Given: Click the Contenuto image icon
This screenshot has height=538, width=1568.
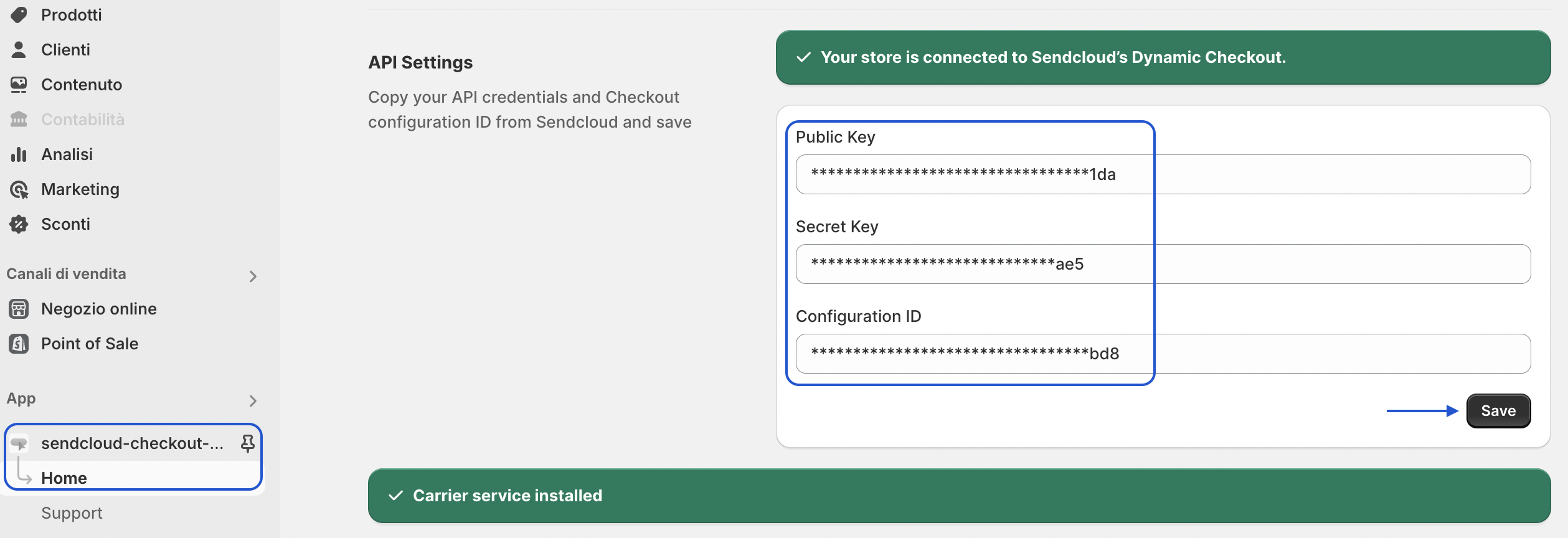Looking at the screenshot, I should pos(19,85).
